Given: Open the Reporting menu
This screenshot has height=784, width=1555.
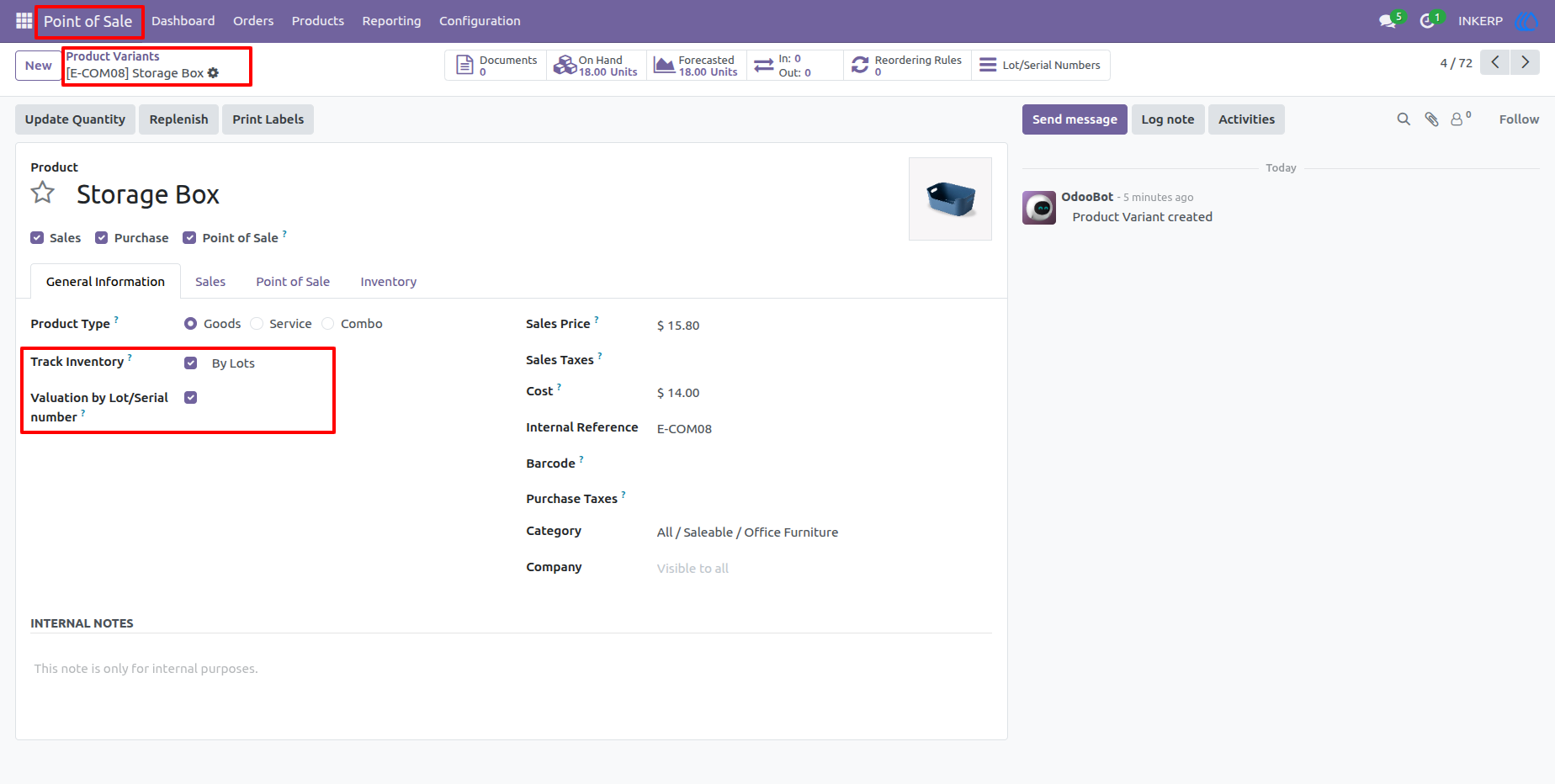Looking at the screenshot, I should (391, 21).
